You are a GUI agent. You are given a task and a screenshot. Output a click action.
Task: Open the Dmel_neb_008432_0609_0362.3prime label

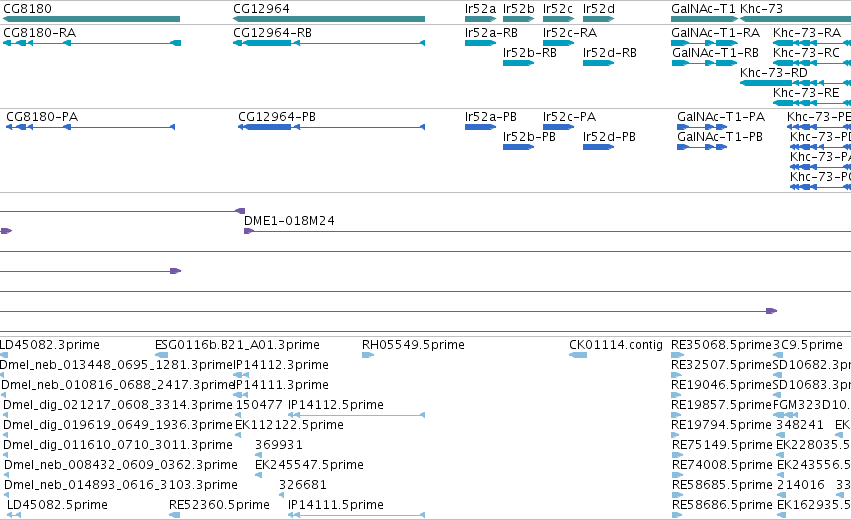point(120,465)
